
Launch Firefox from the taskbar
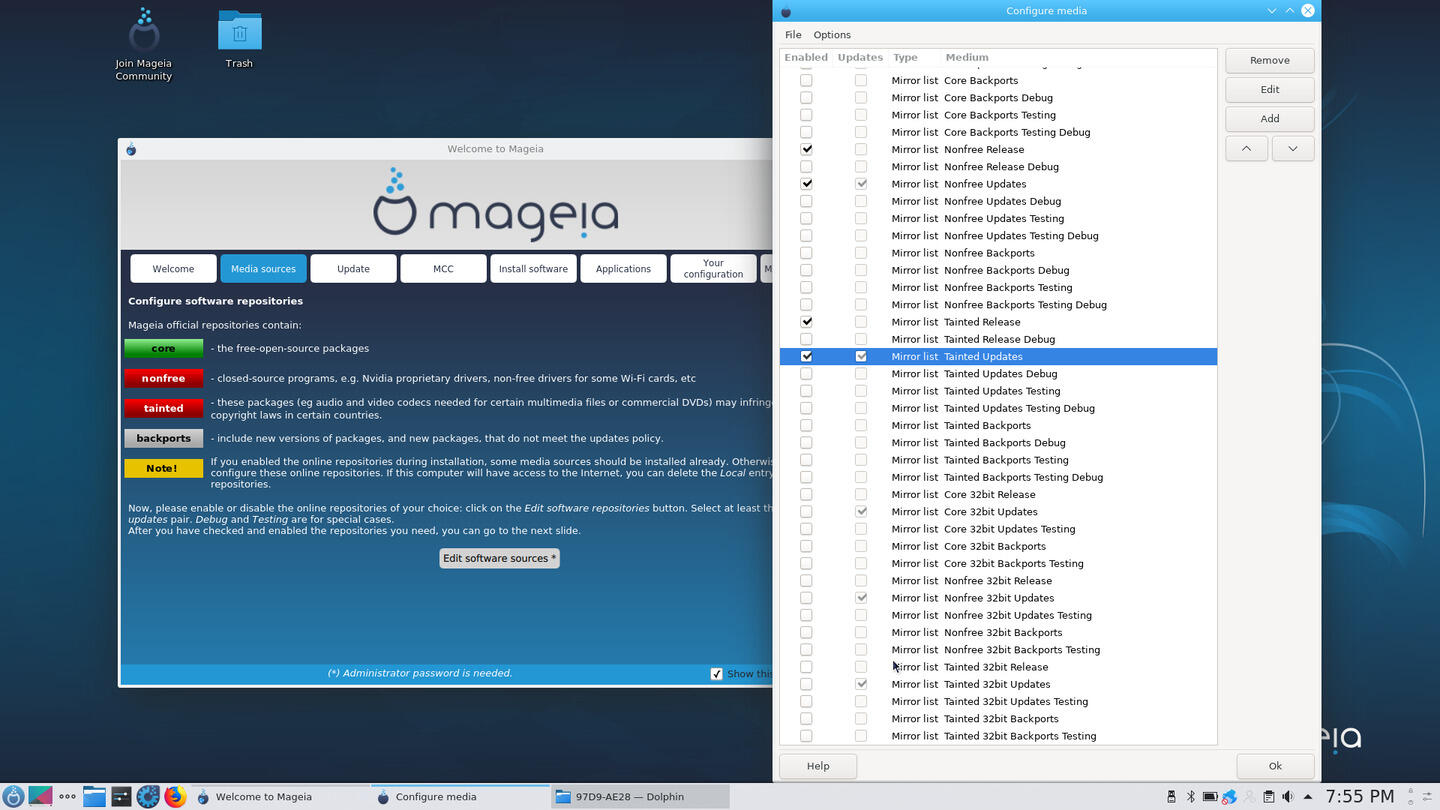point(175,797)
